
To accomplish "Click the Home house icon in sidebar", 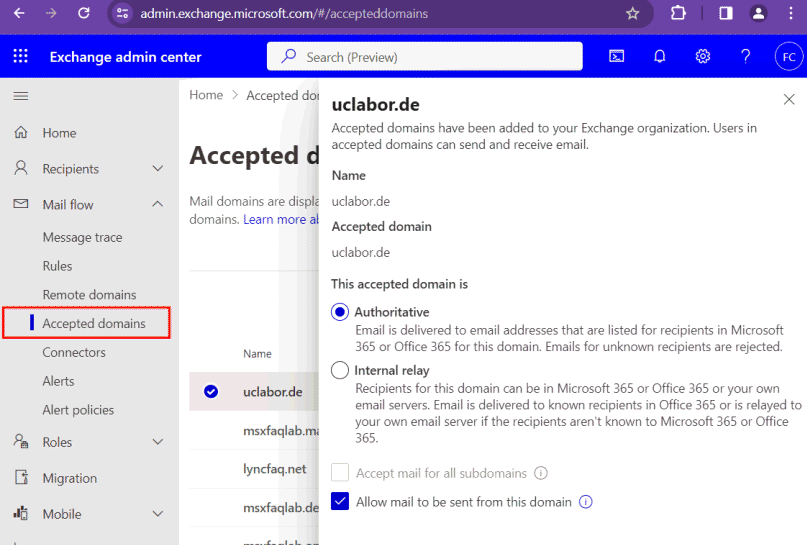I will click(x=21, y=132).
